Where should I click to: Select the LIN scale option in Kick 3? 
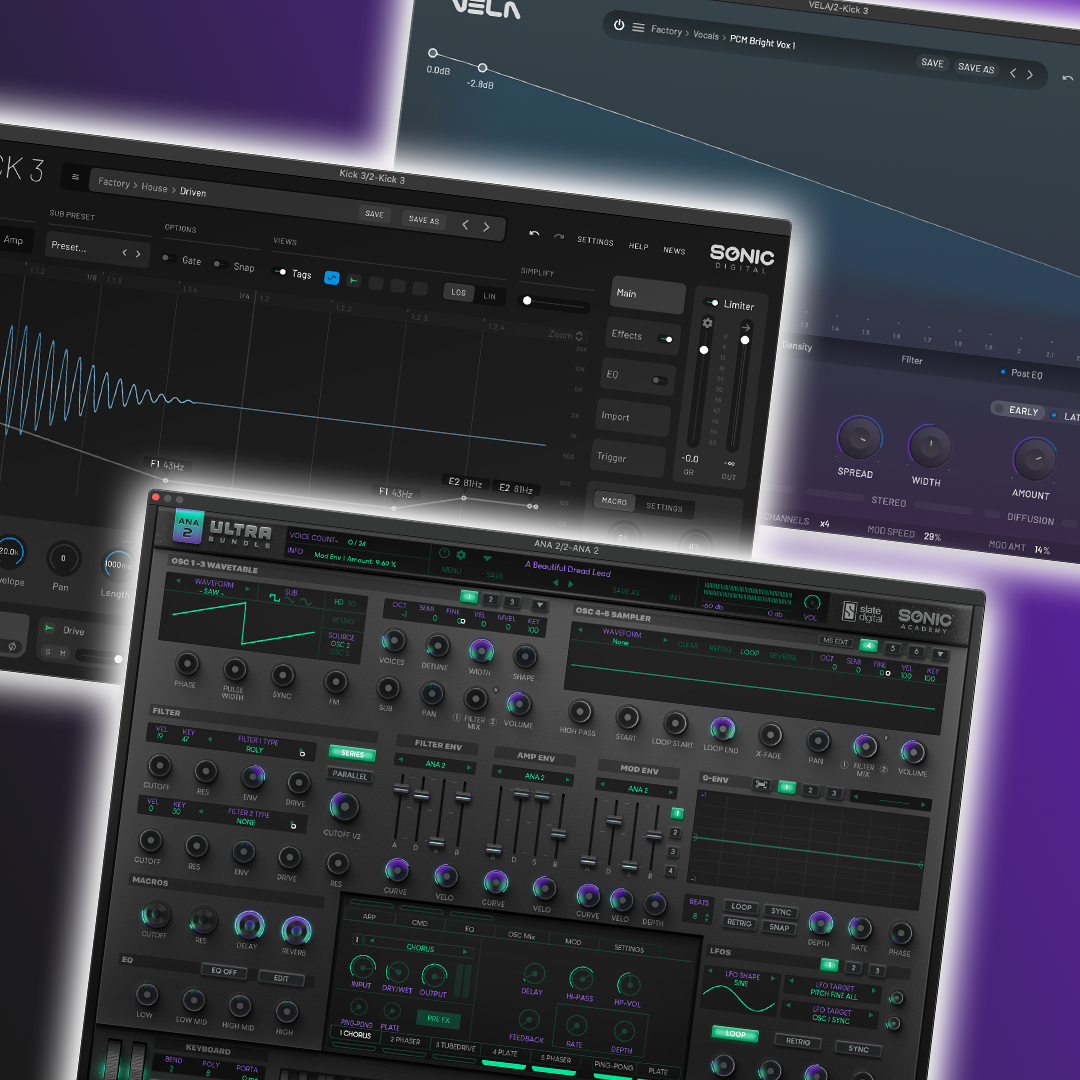[x=489, y=296]
